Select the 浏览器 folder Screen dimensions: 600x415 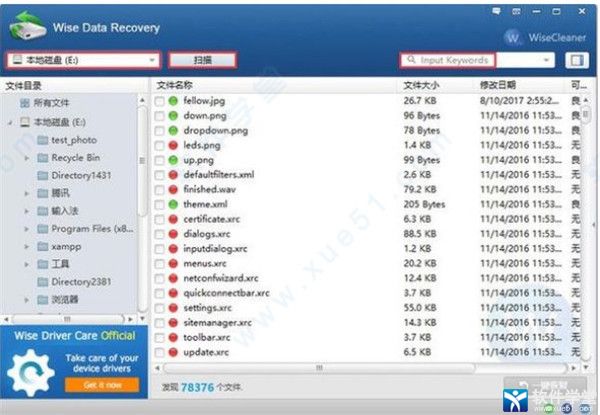(65, 299)
